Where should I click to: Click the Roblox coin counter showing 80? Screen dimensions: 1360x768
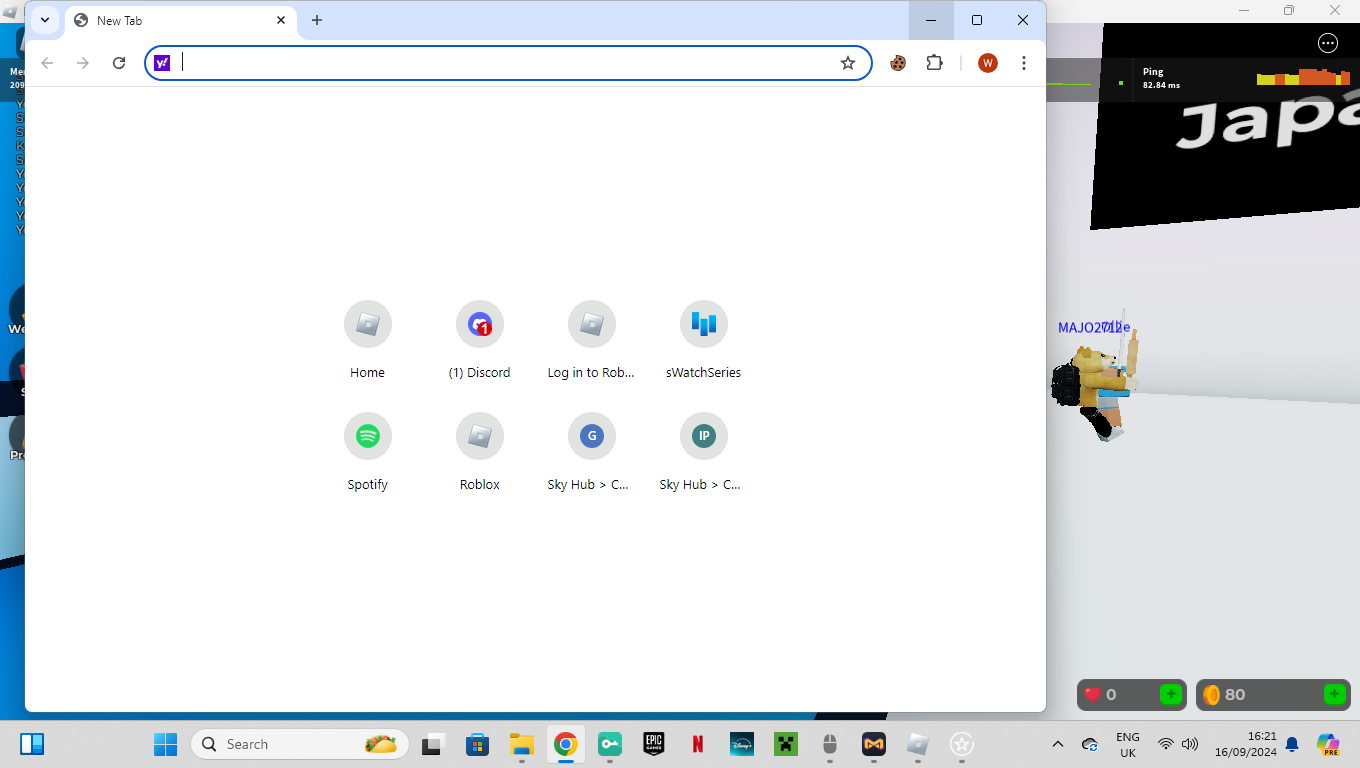pyautogui.click(x=1273, y=695)
